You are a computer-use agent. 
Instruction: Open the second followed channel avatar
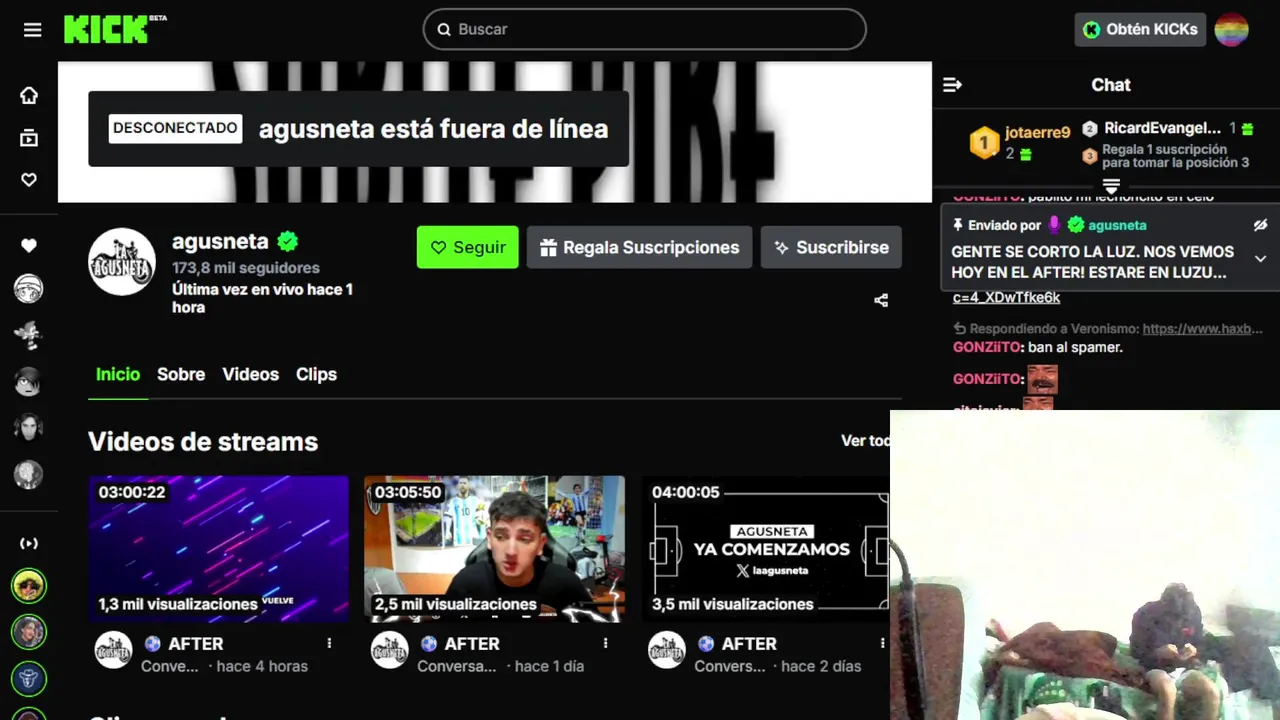pyautogui.click(x=29, y=336)
